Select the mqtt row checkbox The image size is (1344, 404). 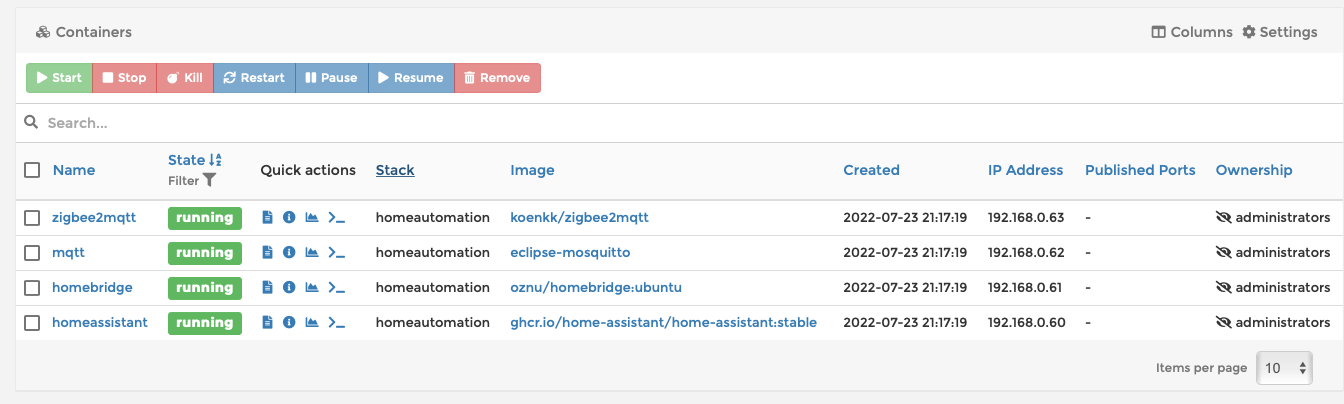point(32,253)
